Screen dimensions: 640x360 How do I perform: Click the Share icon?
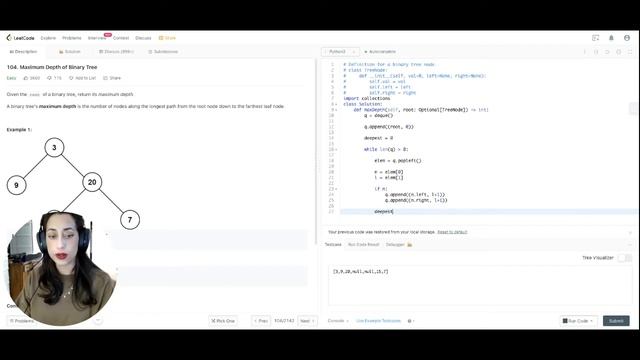pyautogui.click(x=105, y=78)
